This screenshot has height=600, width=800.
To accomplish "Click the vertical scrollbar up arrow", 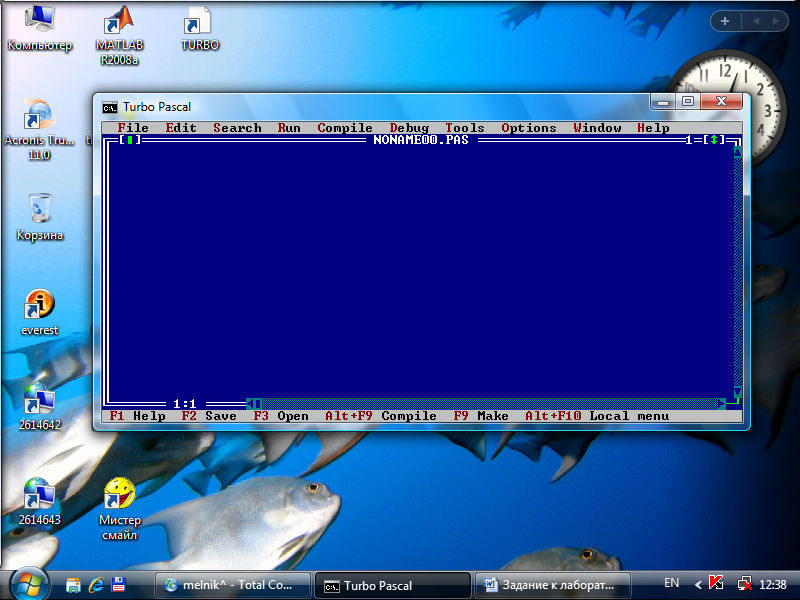I will 738,151.
